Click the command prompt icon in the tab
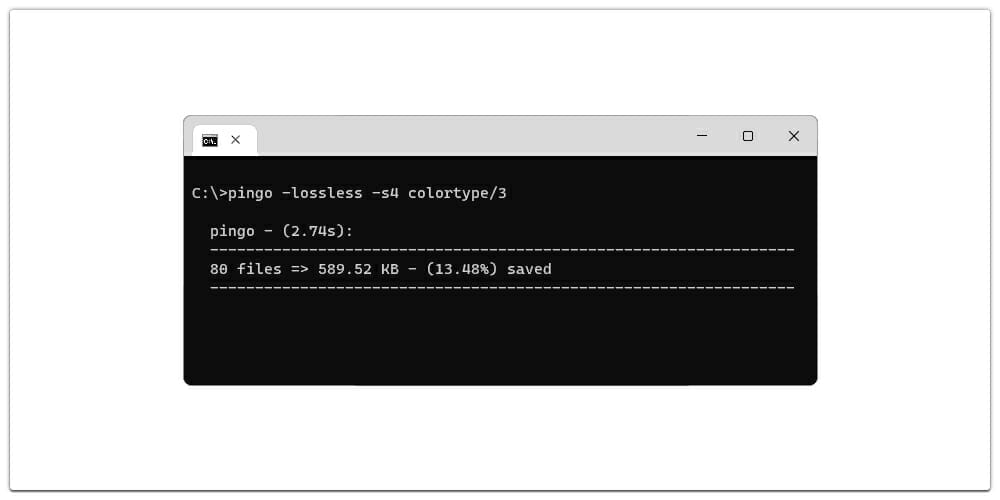This screenshot has width=1000, height=500. 210,140
